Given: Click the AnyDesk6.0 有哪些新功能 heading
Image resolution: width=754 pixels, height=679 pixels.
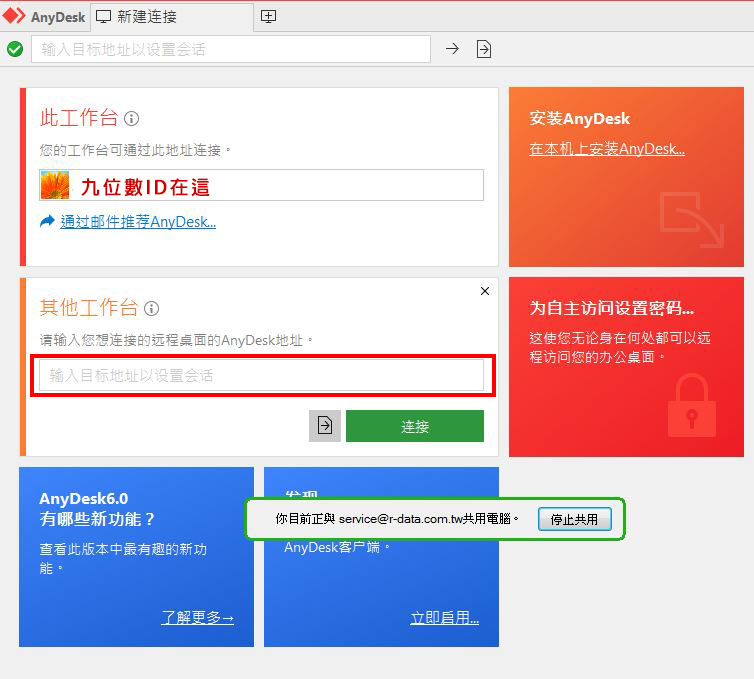Looking at the screenshot, I should tap(97, 509).
